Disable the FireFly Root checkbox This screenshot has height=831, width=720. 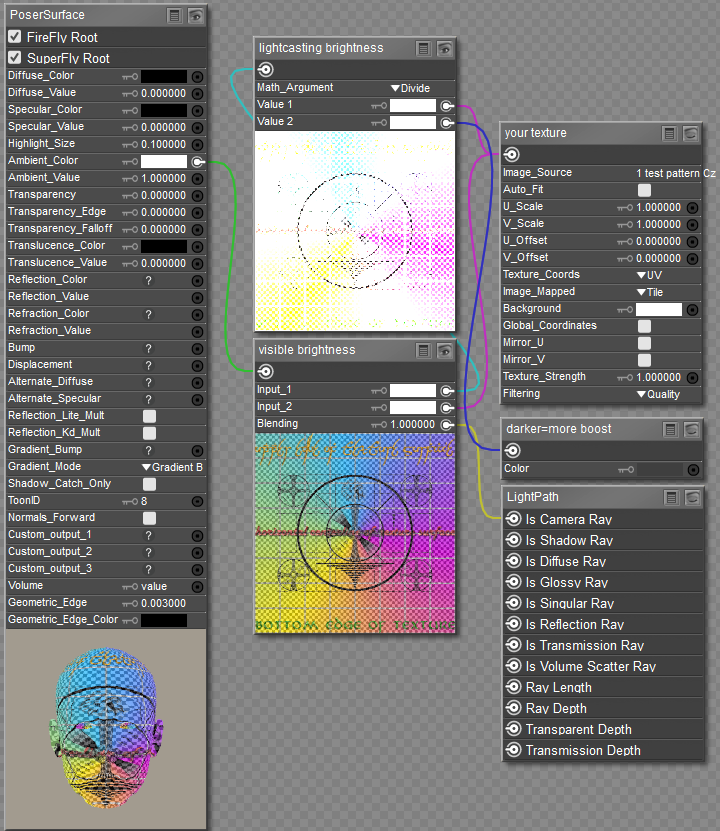(15, 37)
